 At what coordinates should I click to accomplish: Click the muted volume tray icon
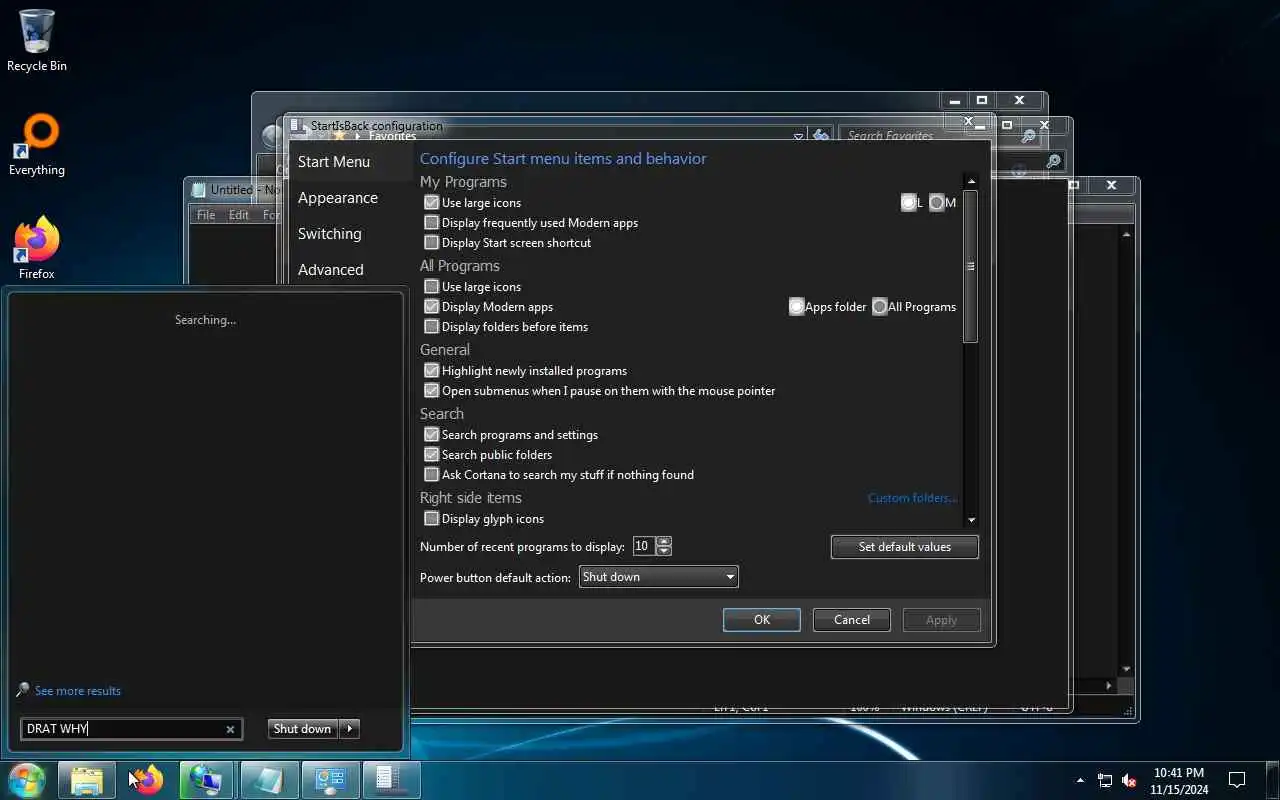(x=1129, y=780)
